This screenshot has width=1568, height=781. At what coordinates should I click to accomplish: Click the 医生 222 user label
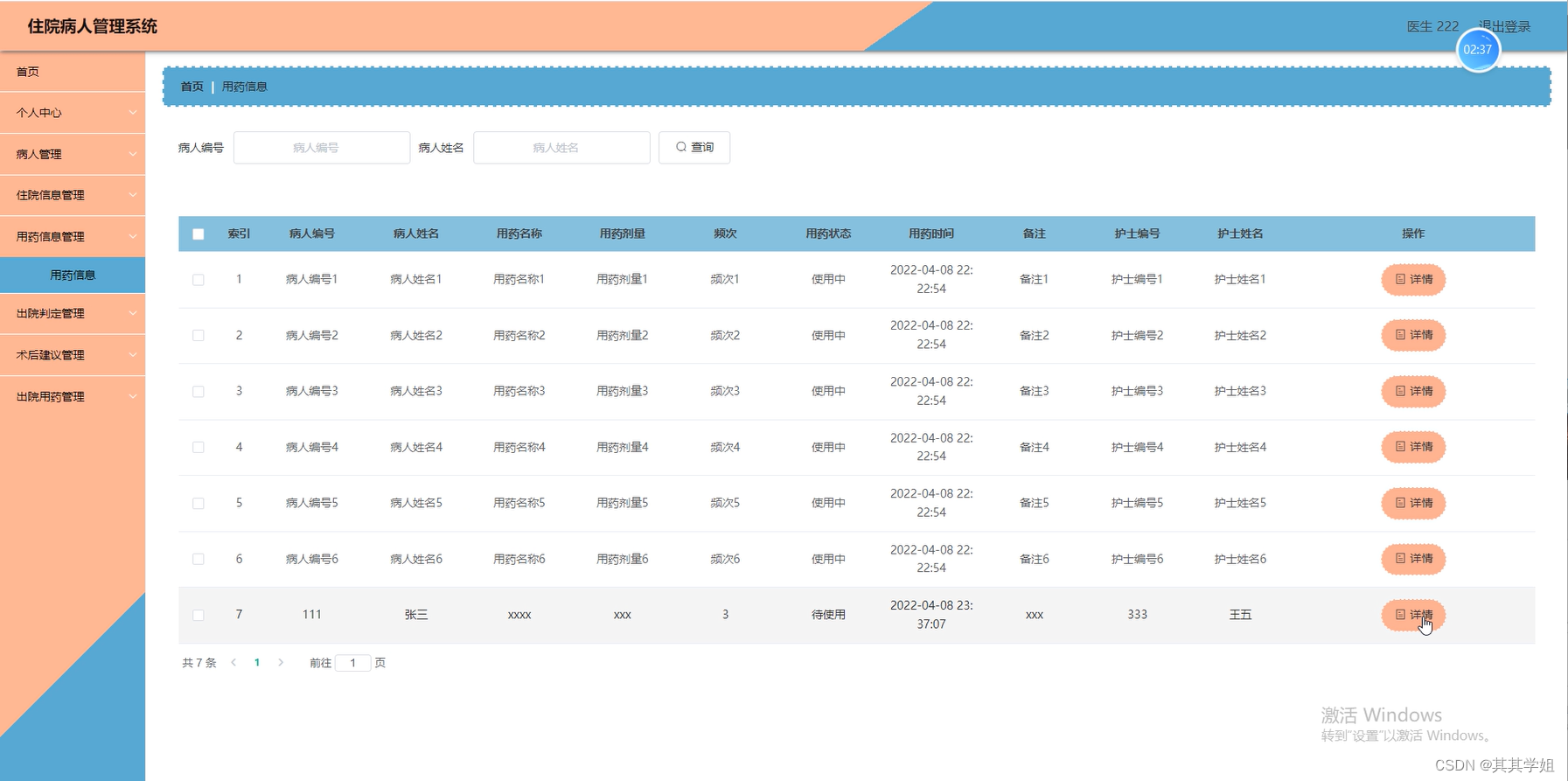[x=1432, y=26]
